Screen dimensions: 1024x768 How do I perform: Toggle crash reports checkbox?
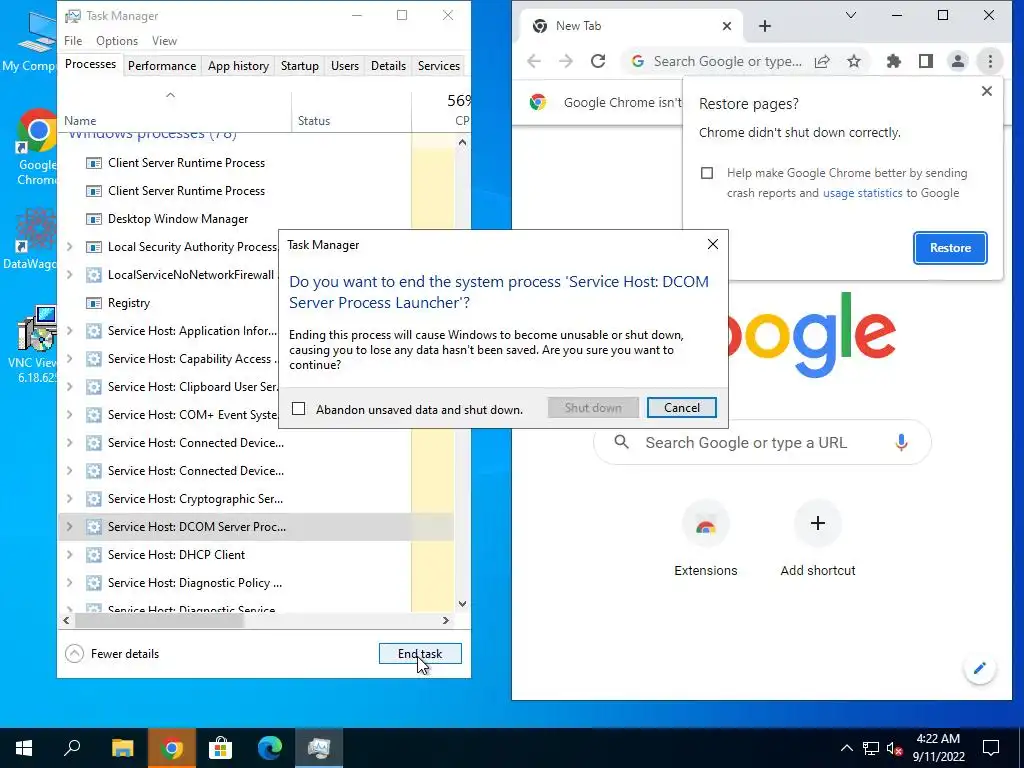pyautogui.click(x=707, y=173)
